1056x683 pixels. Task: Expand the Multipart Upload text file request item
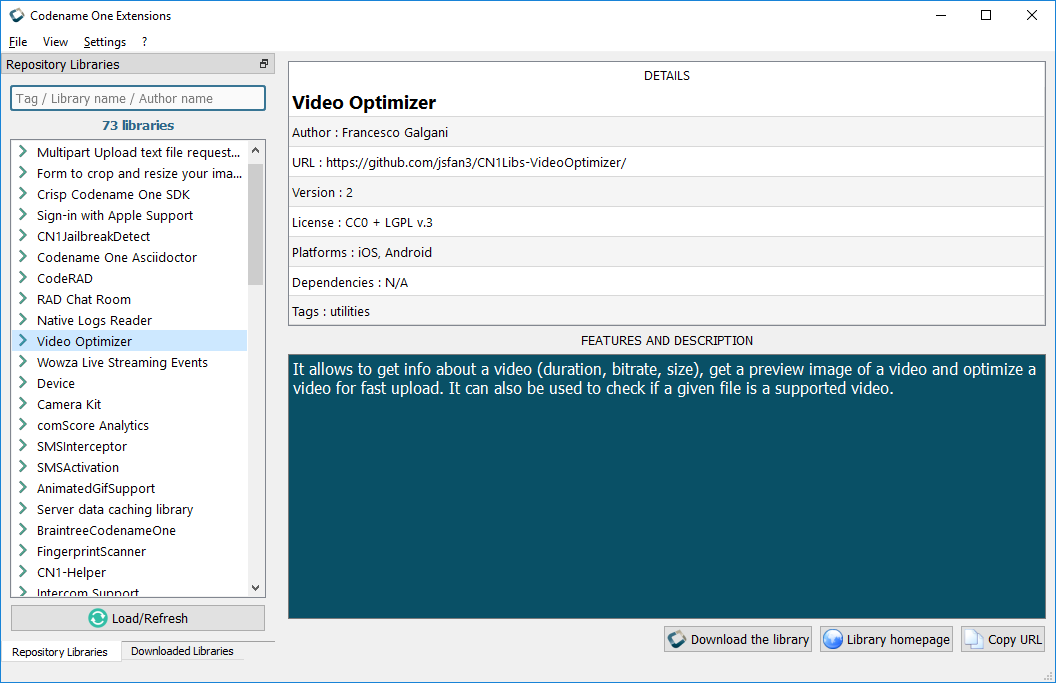pos(23,151)
